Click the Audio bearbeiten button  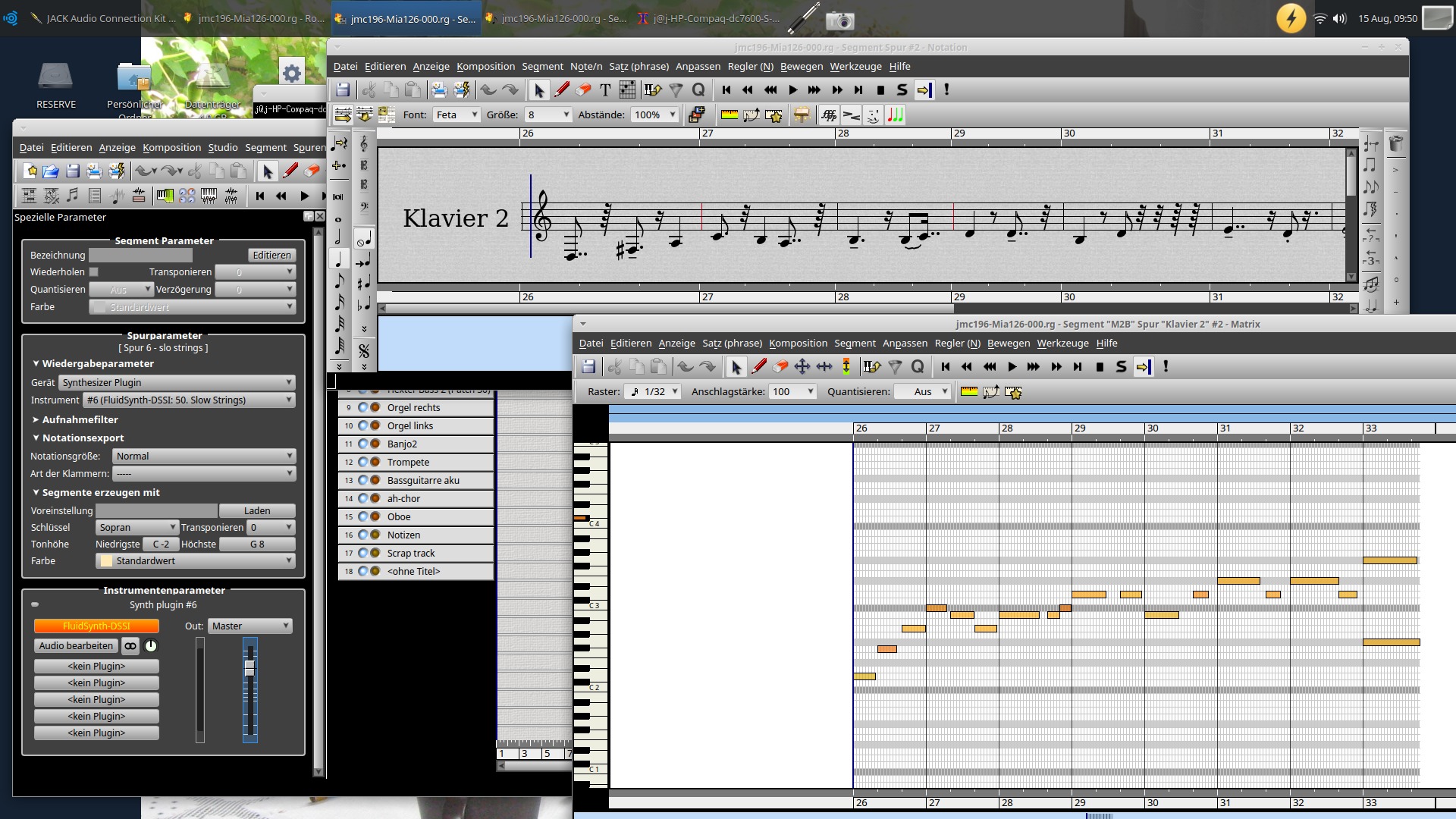point(76,646)
